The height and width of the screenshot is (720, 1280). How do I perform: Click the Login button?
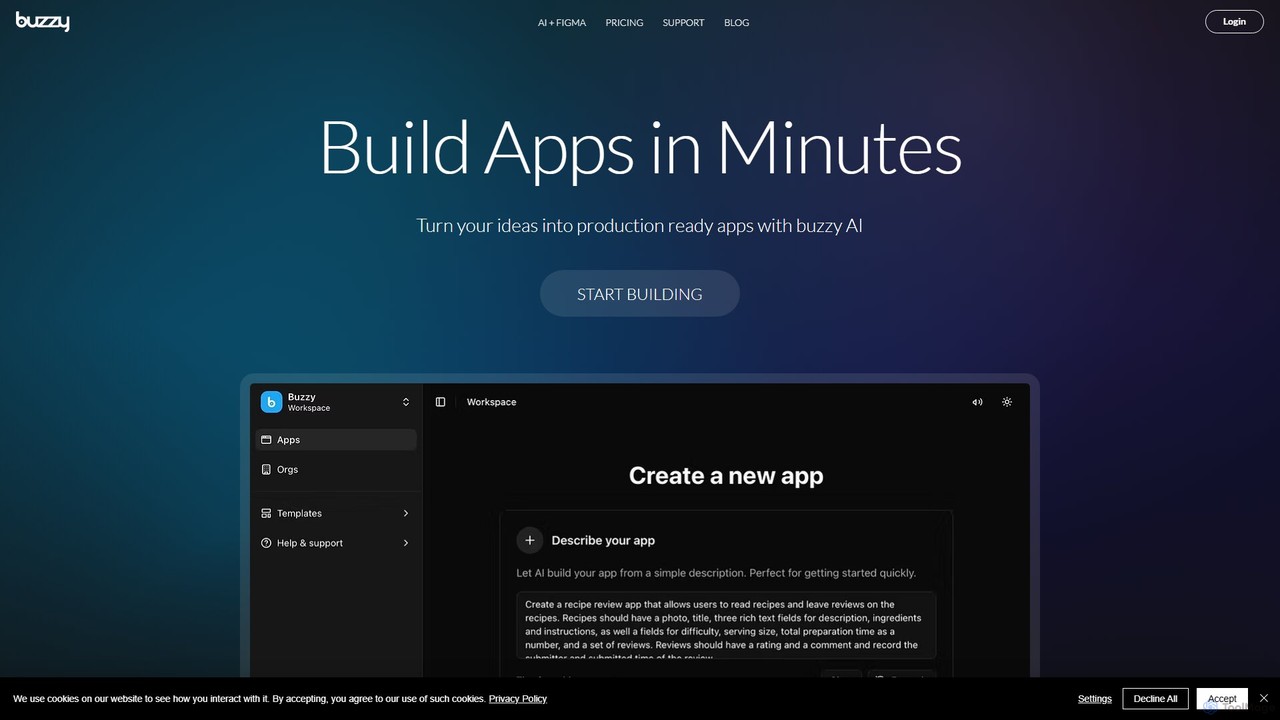click(x=1234, y=21)
